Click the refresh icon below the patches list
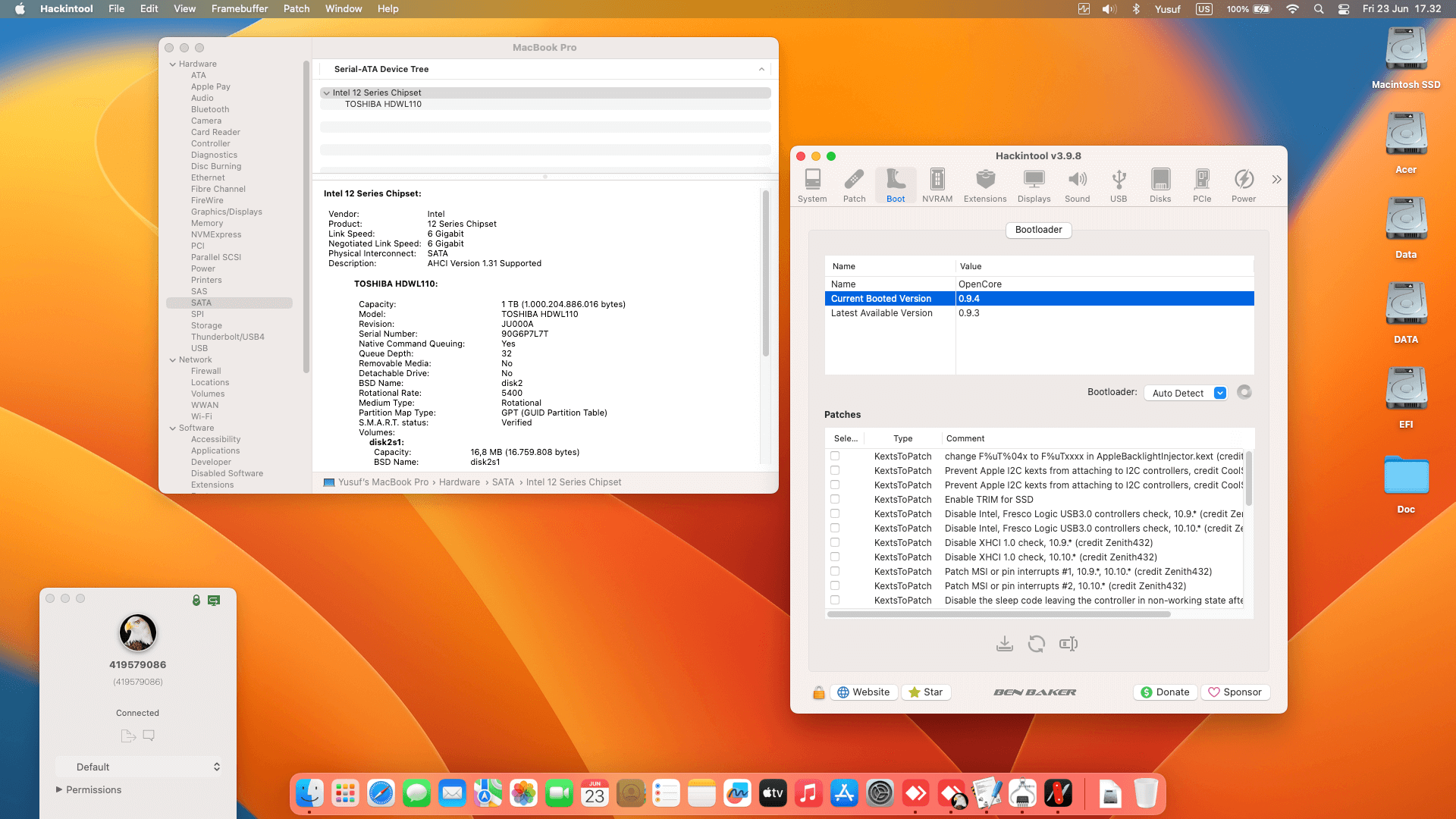Image resolution: width=1456 pixels, height=819 pixels. pyautogui.click(x=1037, y=644)
